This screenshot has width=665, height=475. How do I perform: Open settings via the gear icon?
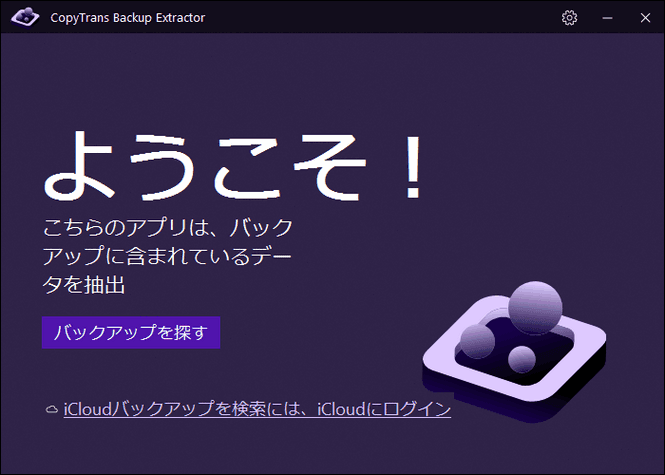point(569,17)
